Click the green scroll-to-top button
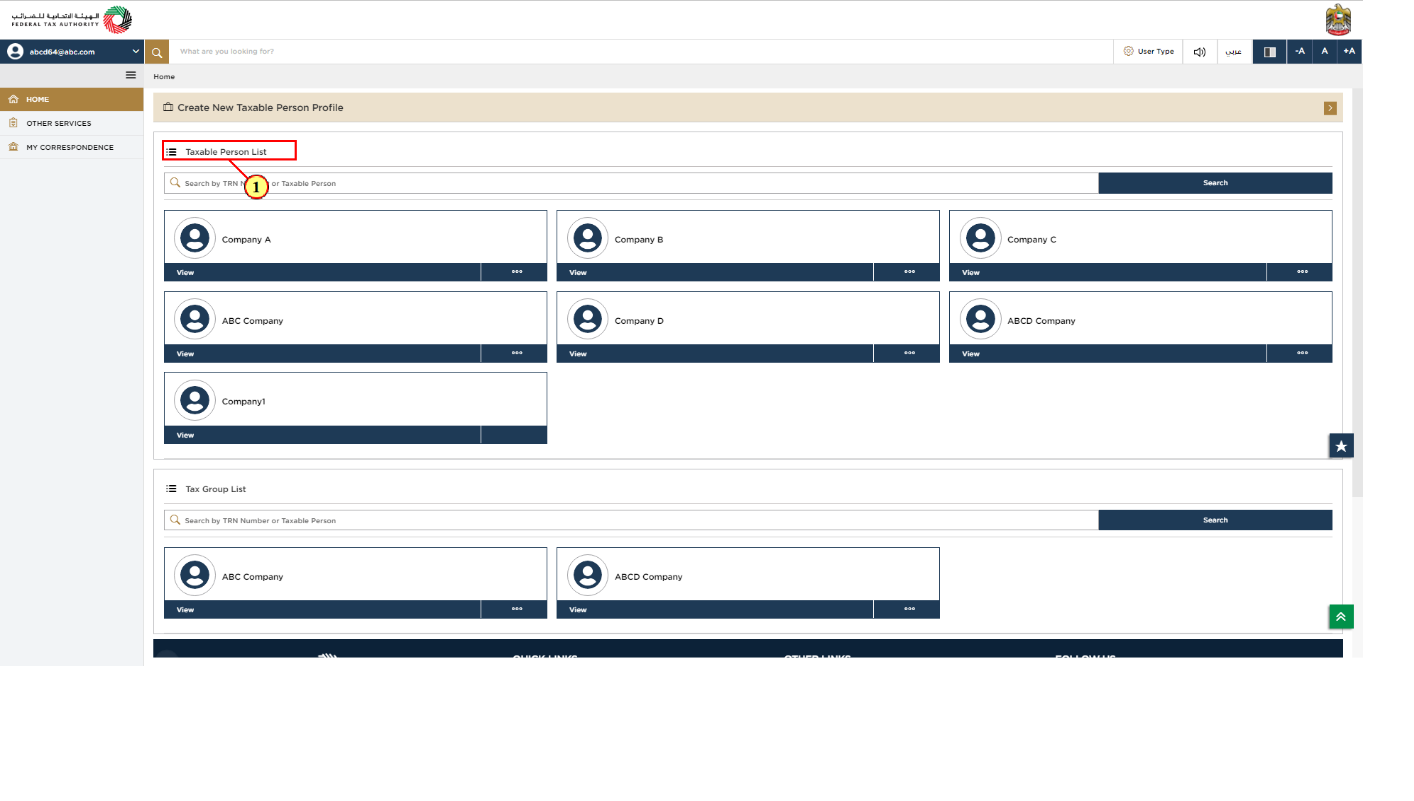This screenshot has width=1414, height=801. [x=1341, y=617]
